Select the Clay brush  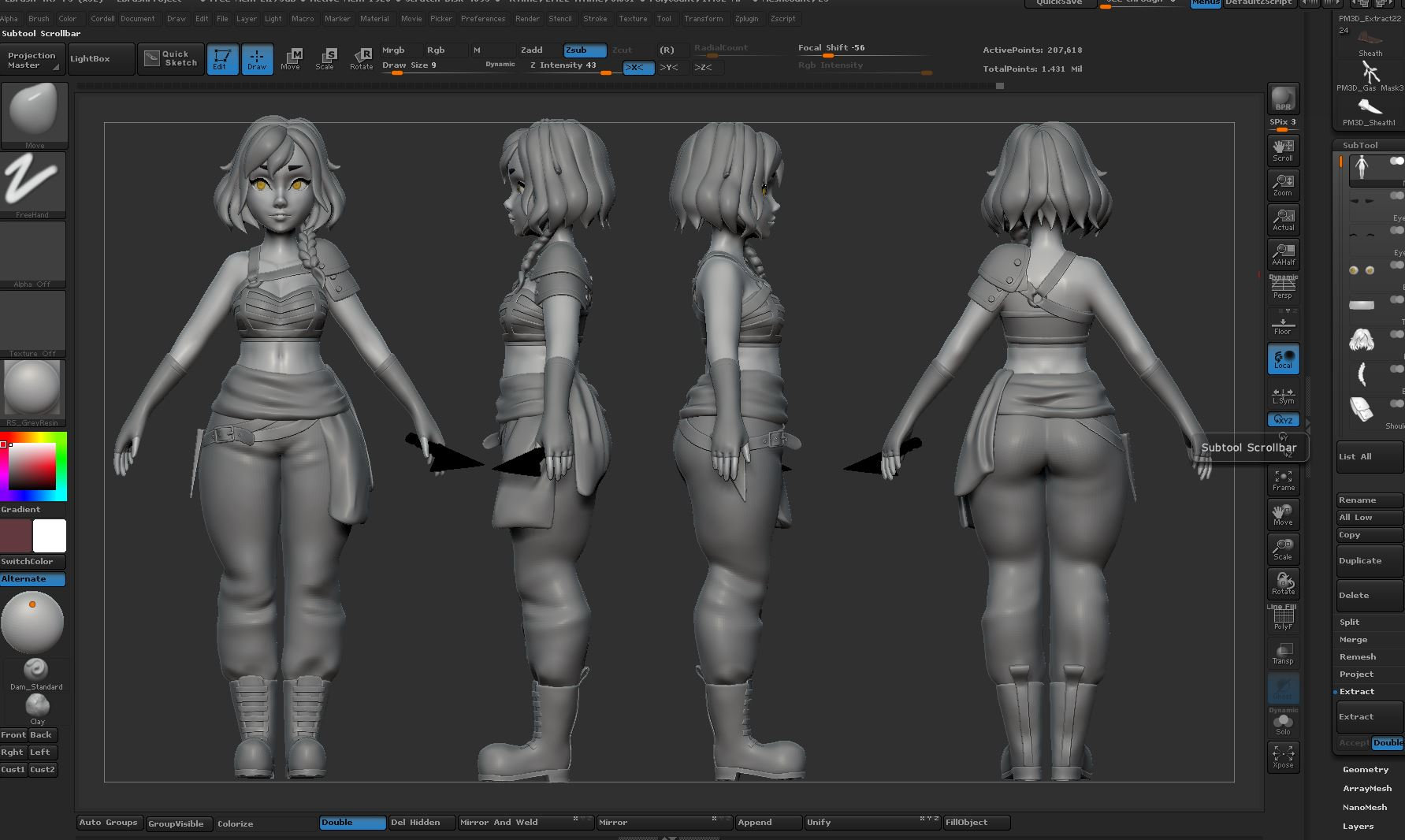pyautogui.click(x=37, y=708)
